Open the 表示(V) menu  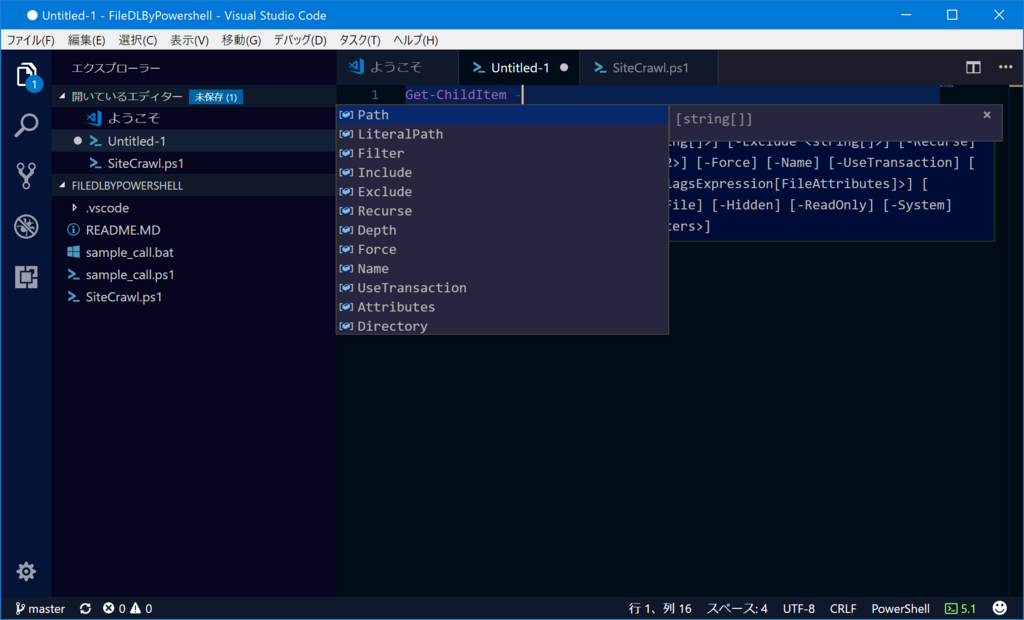189,40
